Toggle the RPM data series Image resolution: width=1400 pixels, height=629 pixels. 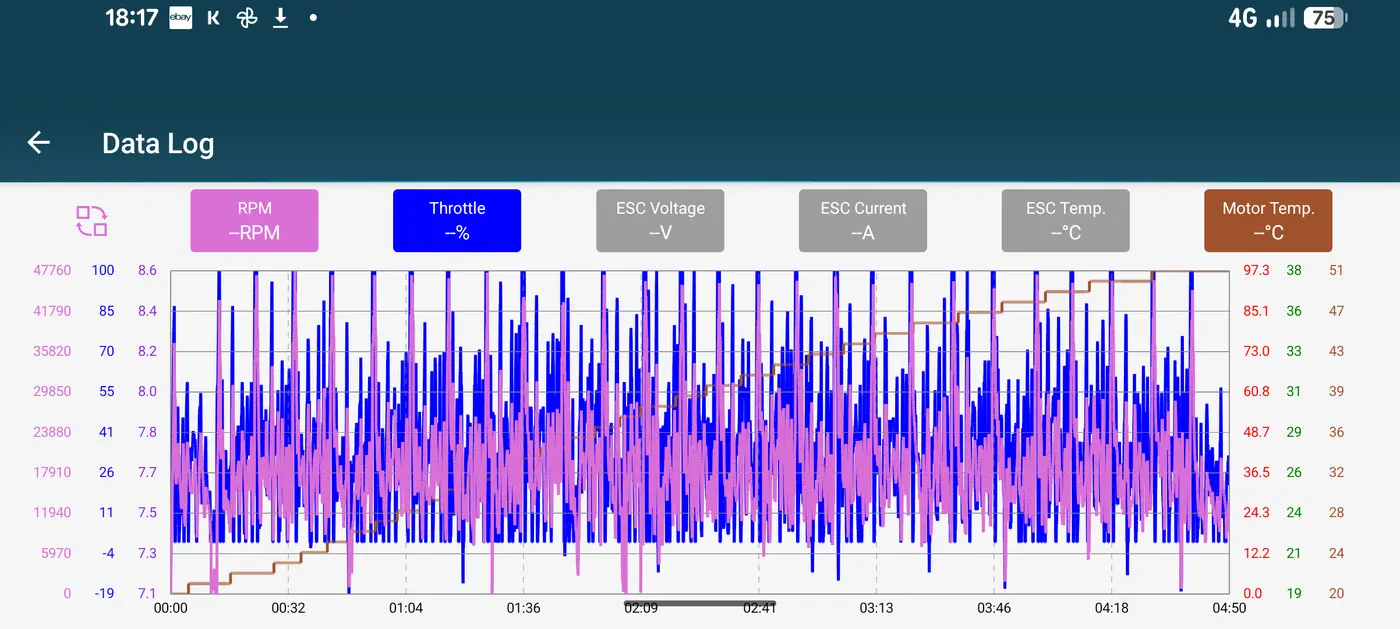tap(255, 221)
